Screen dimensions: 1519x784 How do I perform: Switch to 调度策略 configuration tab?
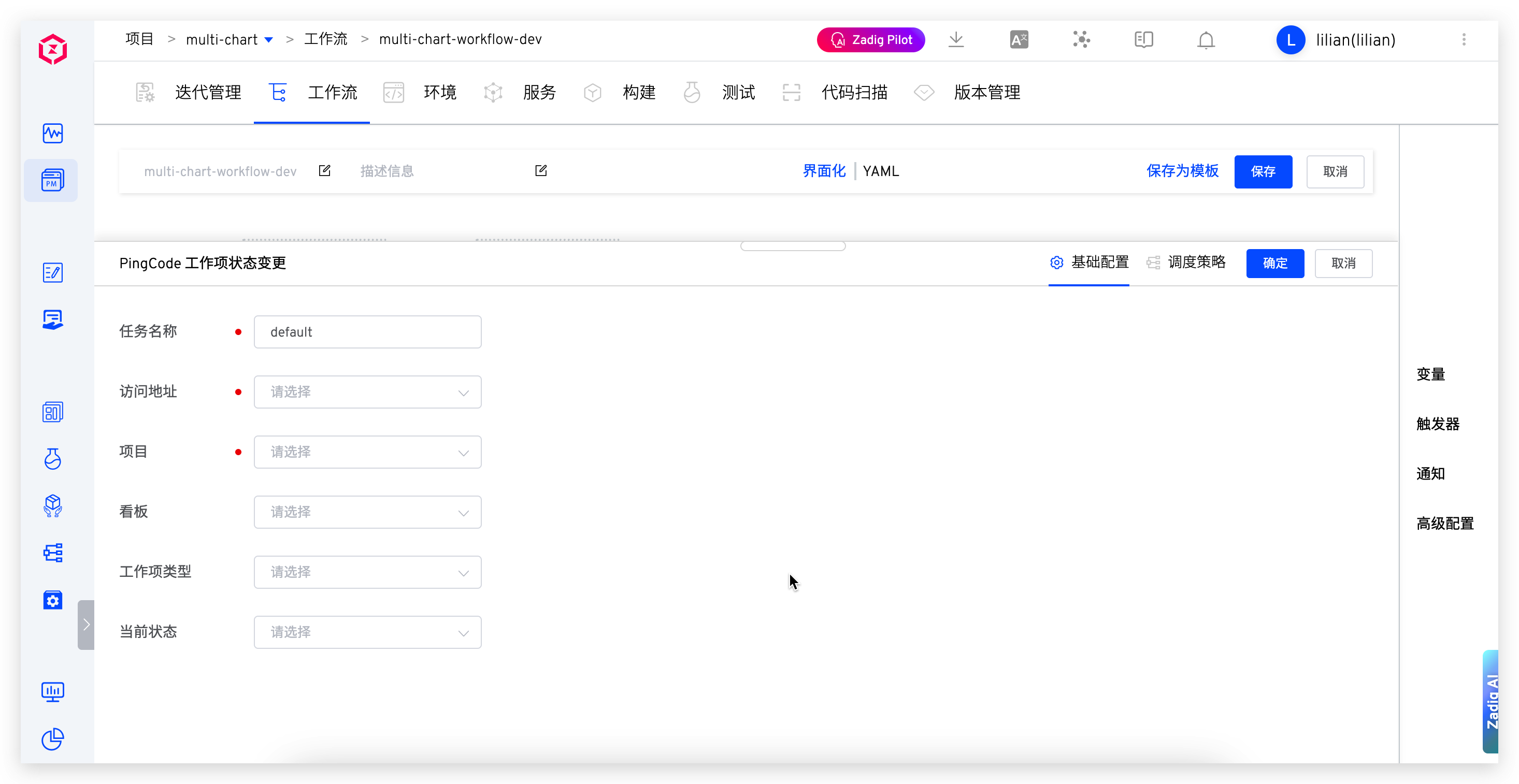pyautogui.click(x=1196, y=263)
